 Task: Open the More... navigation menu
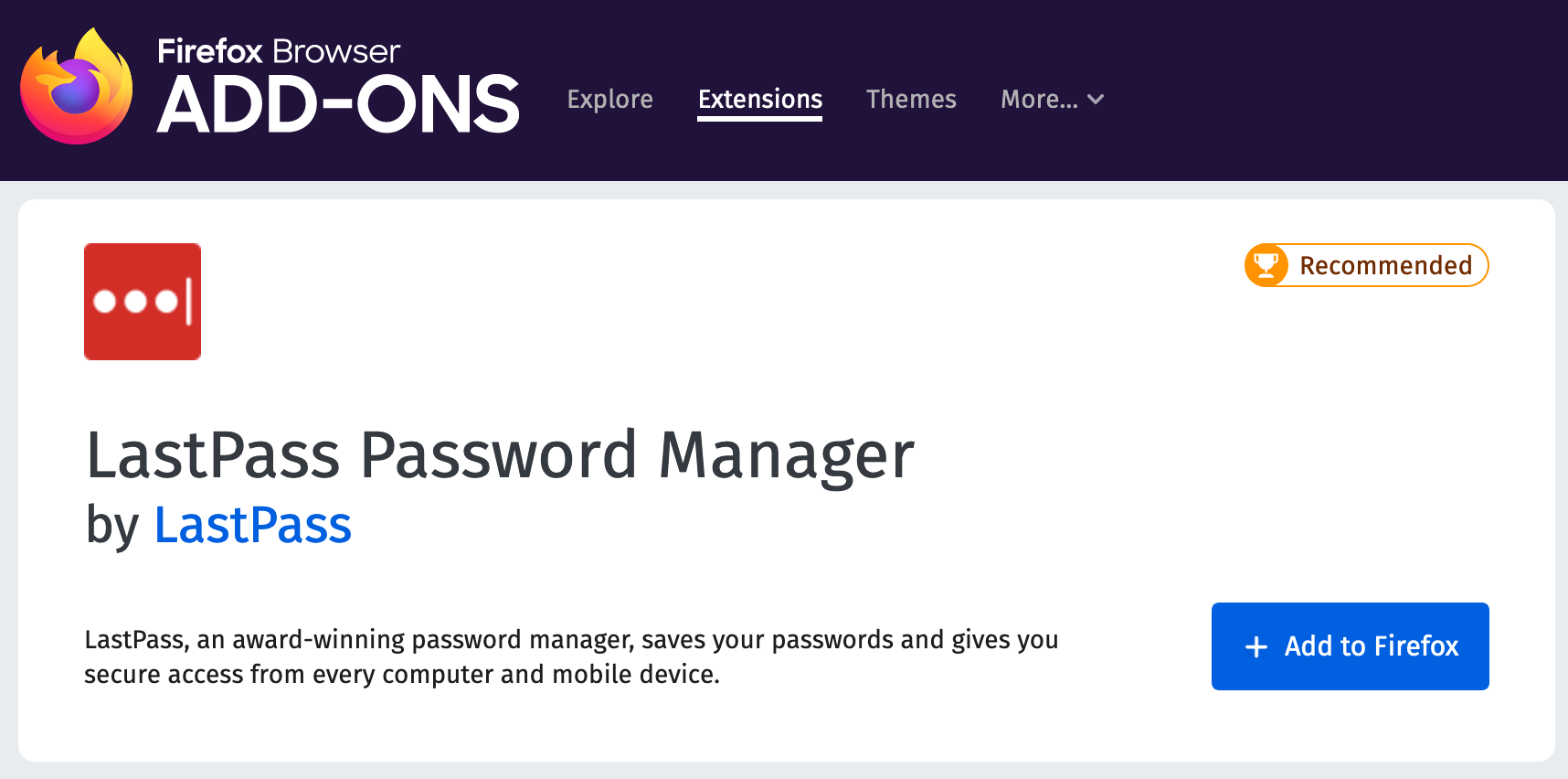pyautogui.click(x=1040, y=99)
